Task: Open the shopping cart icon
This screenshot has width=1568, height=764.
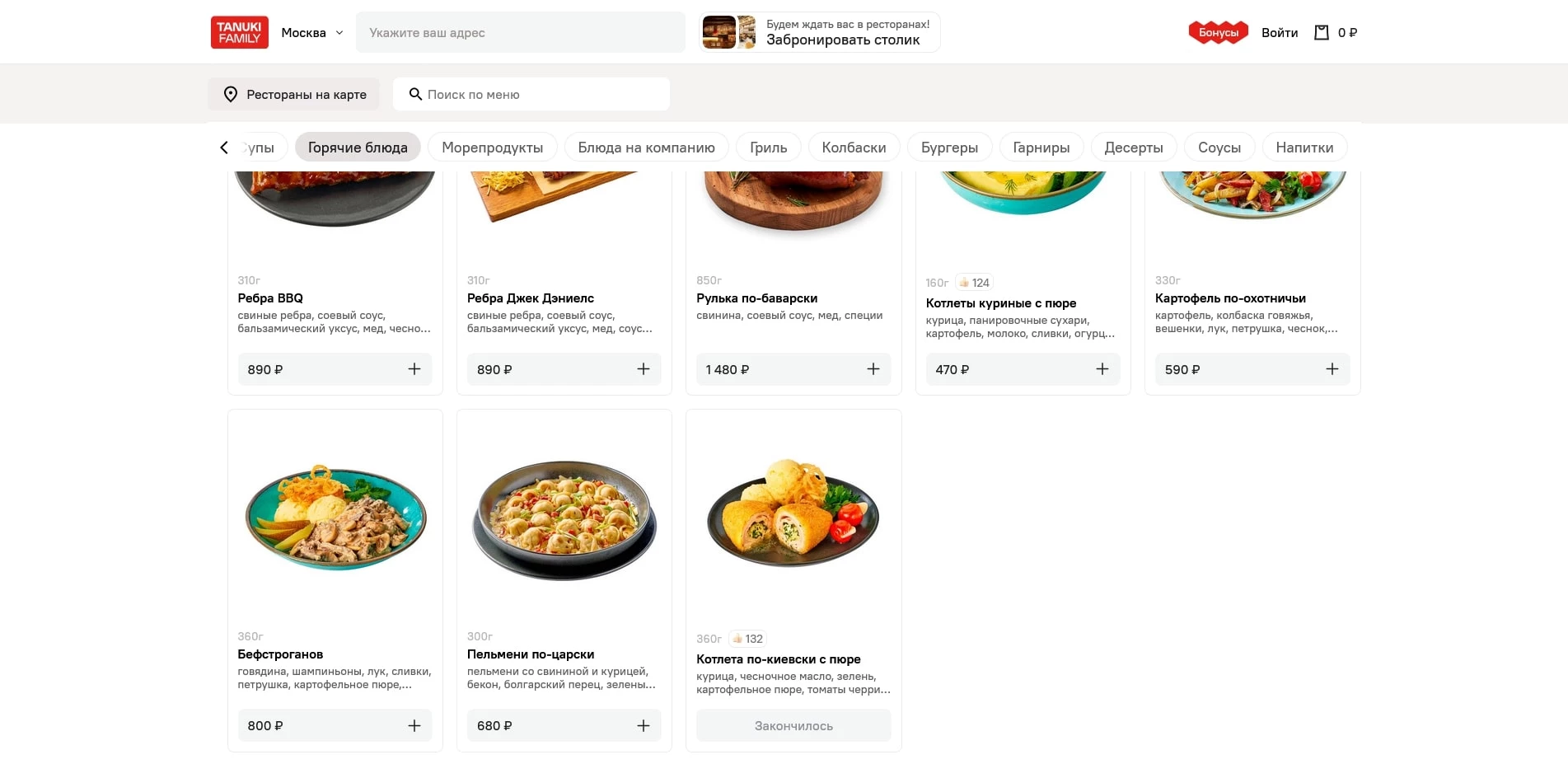Action: [x=1322, y=33]
